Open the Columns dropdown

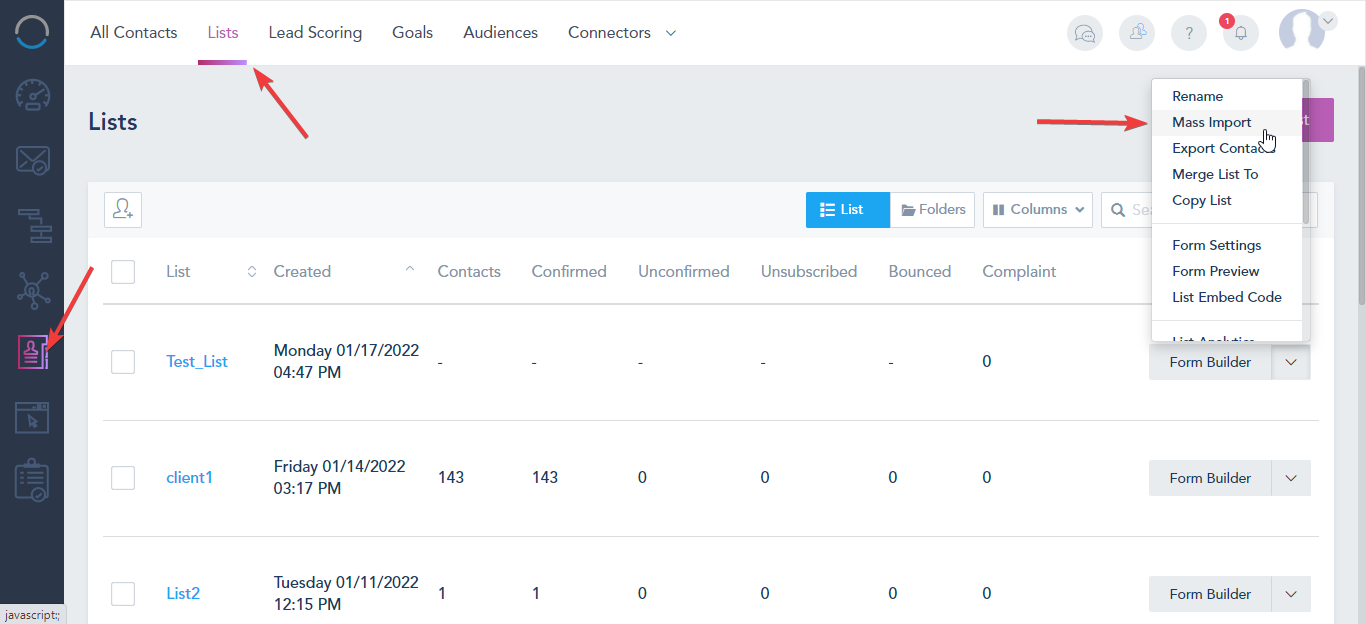pos(1038,210)
